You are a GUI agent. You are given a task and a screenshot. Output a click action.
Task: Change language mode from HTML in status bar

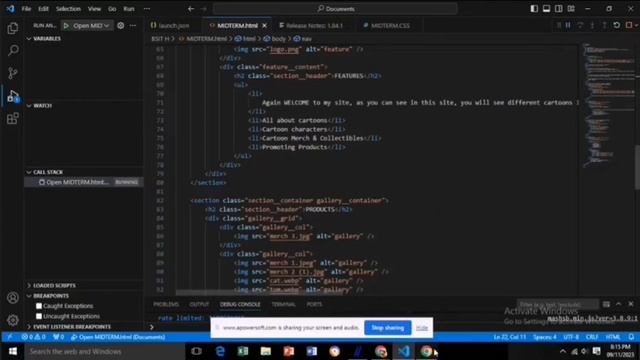coord(613,337)
